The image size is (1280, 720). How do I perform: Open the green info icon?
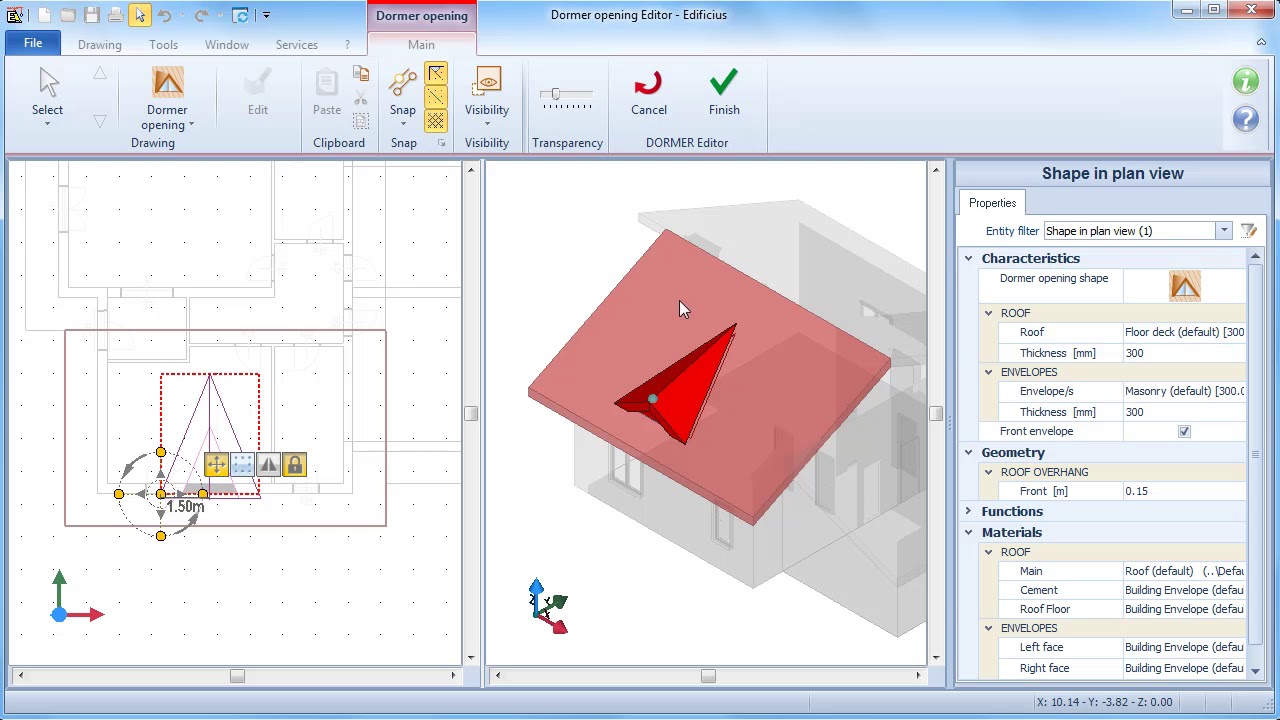(x=1246, y=82)
